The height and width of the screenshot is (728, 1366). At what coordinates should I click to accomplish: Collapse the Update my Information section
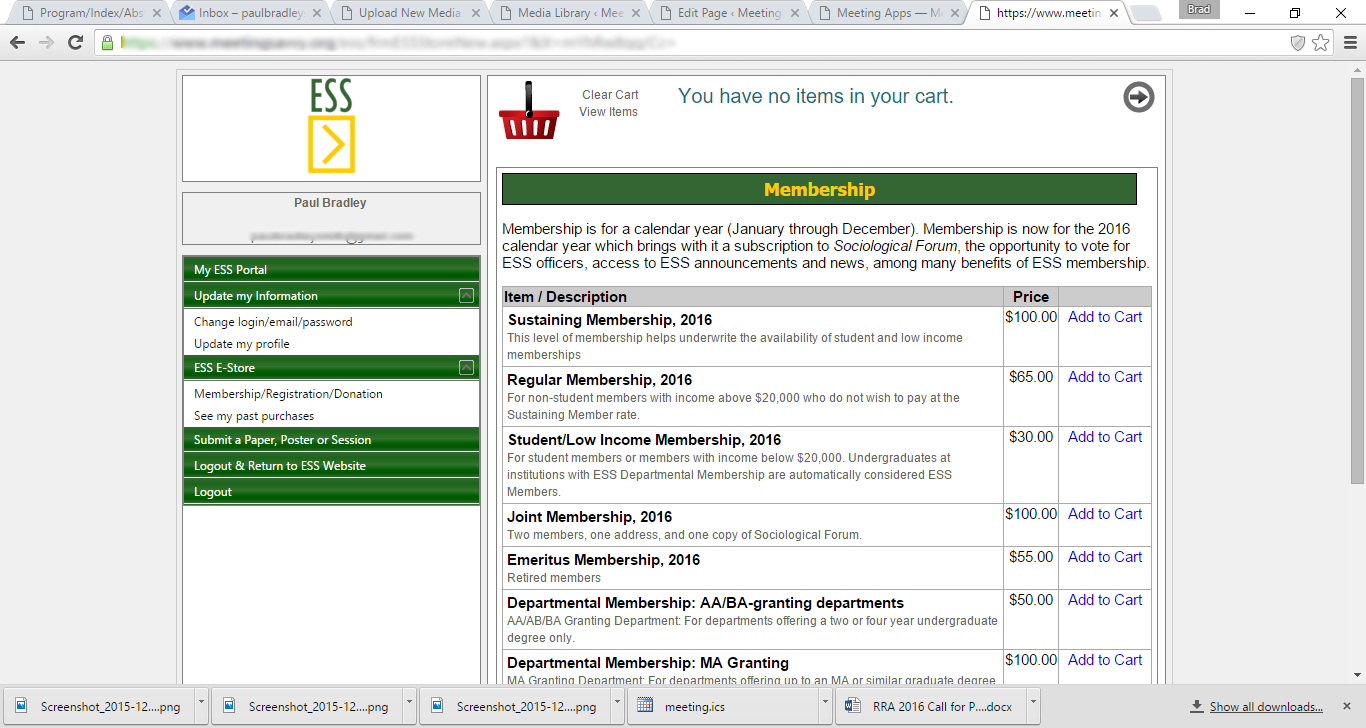tap(466, 295)
